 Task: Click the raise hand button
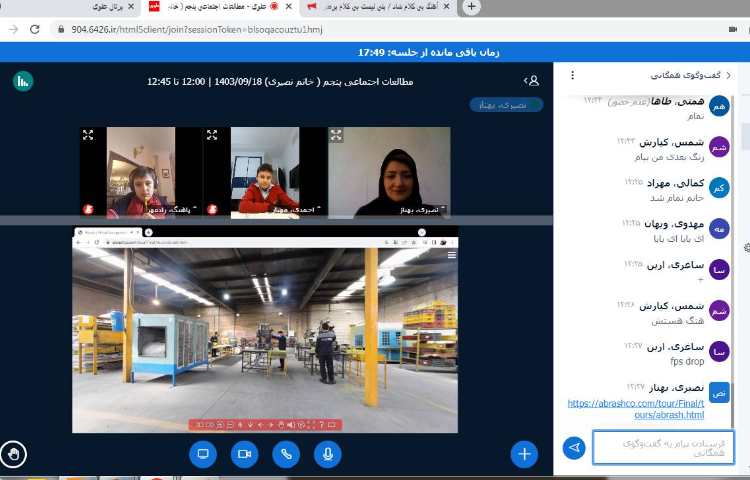13,454
